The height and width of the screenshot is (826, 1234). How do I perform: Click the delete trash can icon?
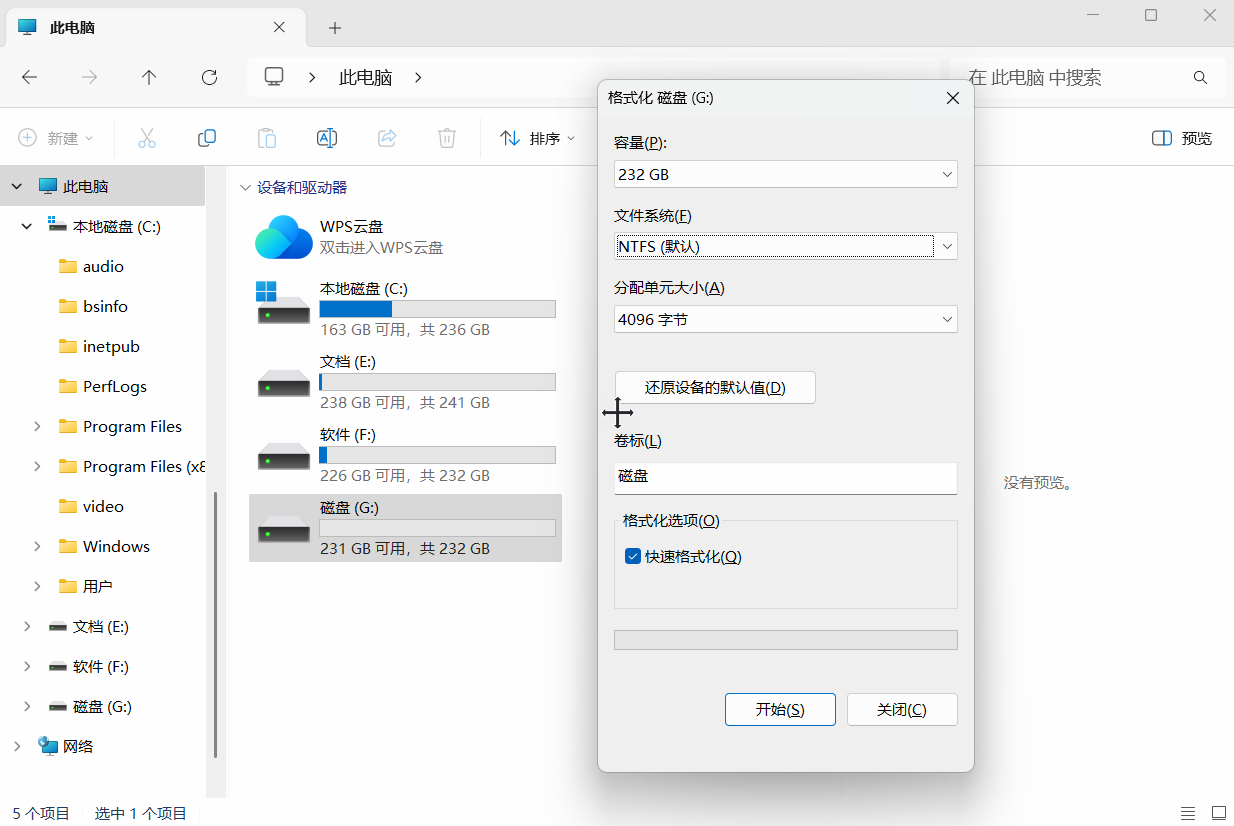pos(447,138)
